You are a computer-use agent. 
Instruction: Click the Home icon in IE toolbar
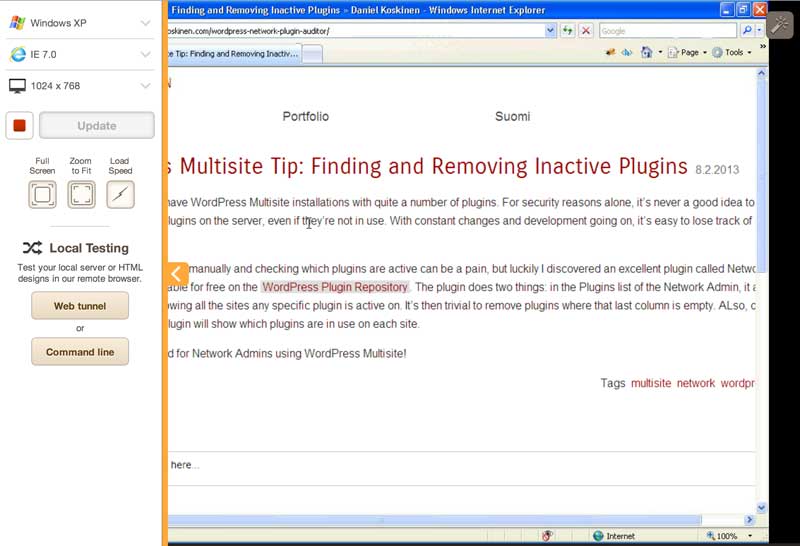point(647,52)
